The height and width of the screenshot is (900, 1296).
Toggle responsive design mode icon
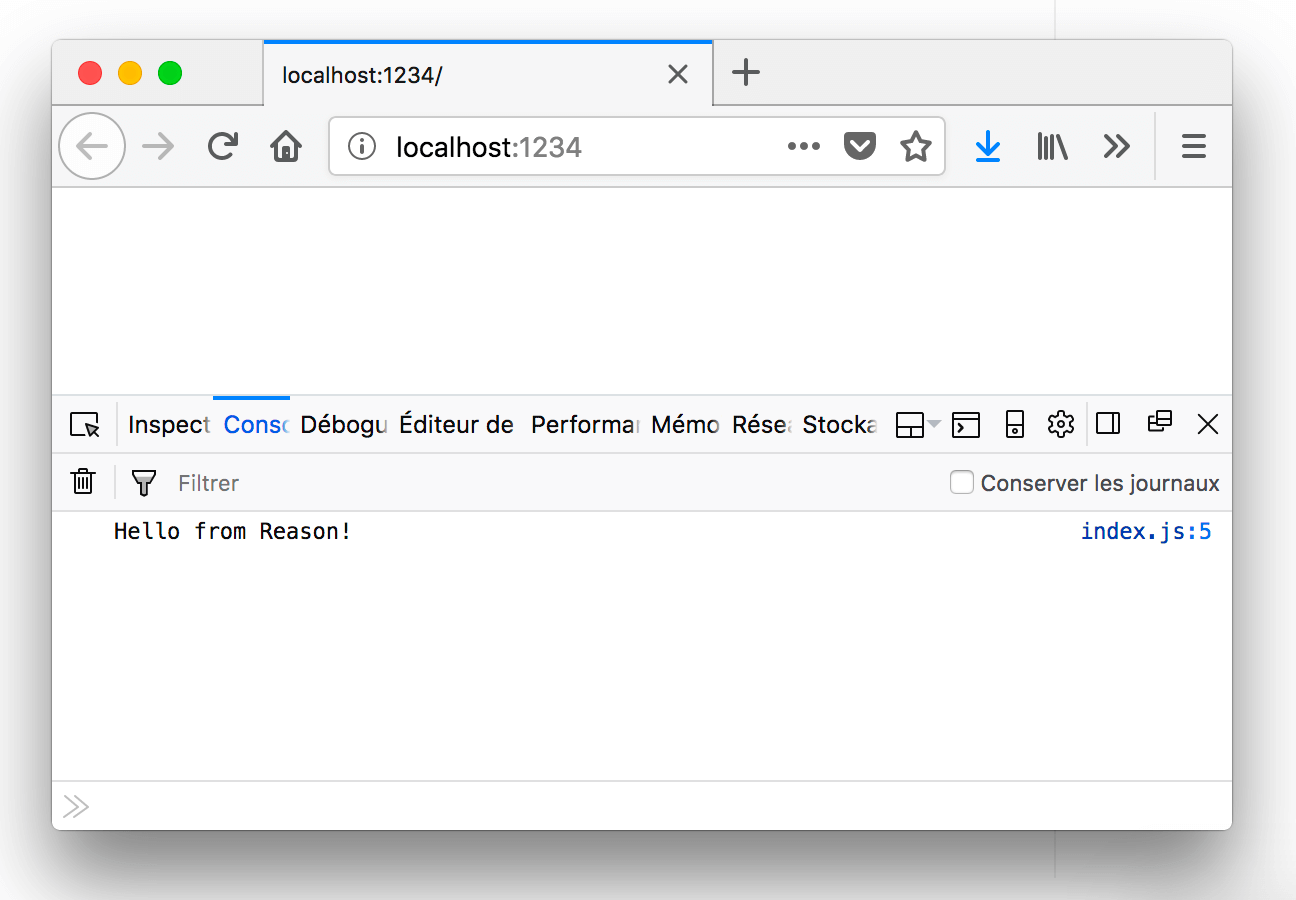click(x=1014, y=424)
